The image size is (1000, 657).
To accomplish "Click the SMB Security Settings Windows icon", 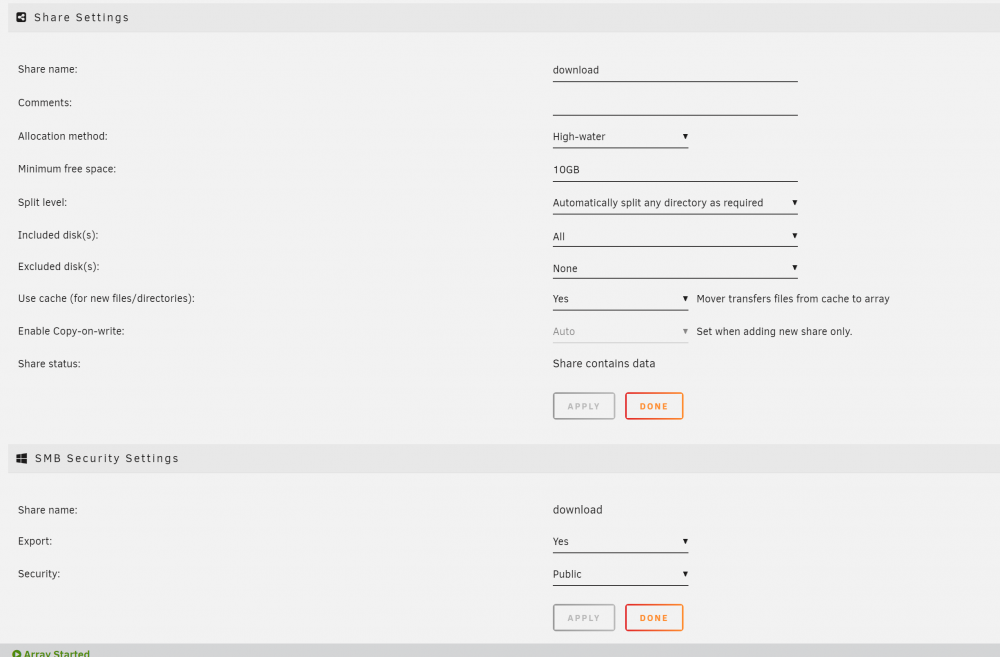I will pyautogui.click(x=22, y=458).
